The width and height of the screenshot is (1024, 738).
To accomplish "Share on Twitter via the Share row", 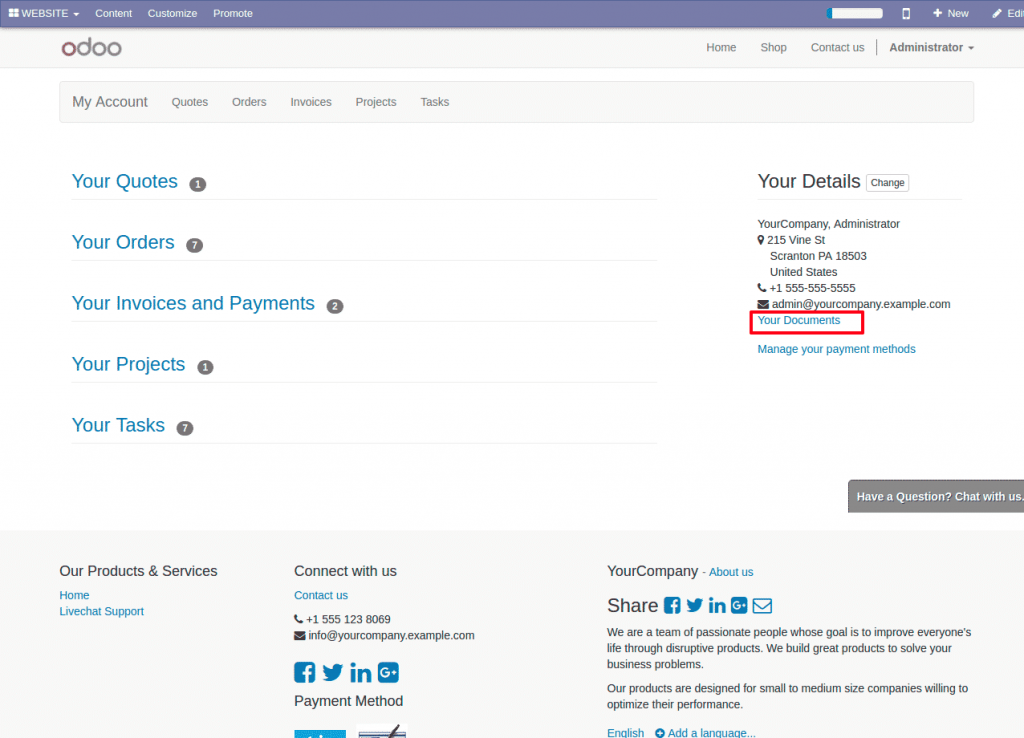I will pos(695,605).
